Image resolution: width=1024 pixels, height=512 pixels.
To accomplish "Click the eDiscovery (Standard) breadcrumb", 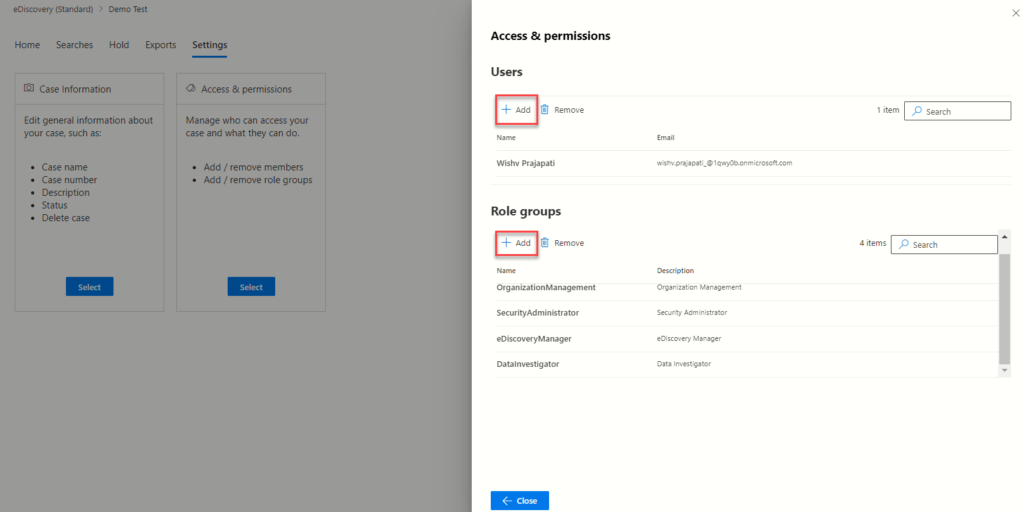I will click(53, 10).
